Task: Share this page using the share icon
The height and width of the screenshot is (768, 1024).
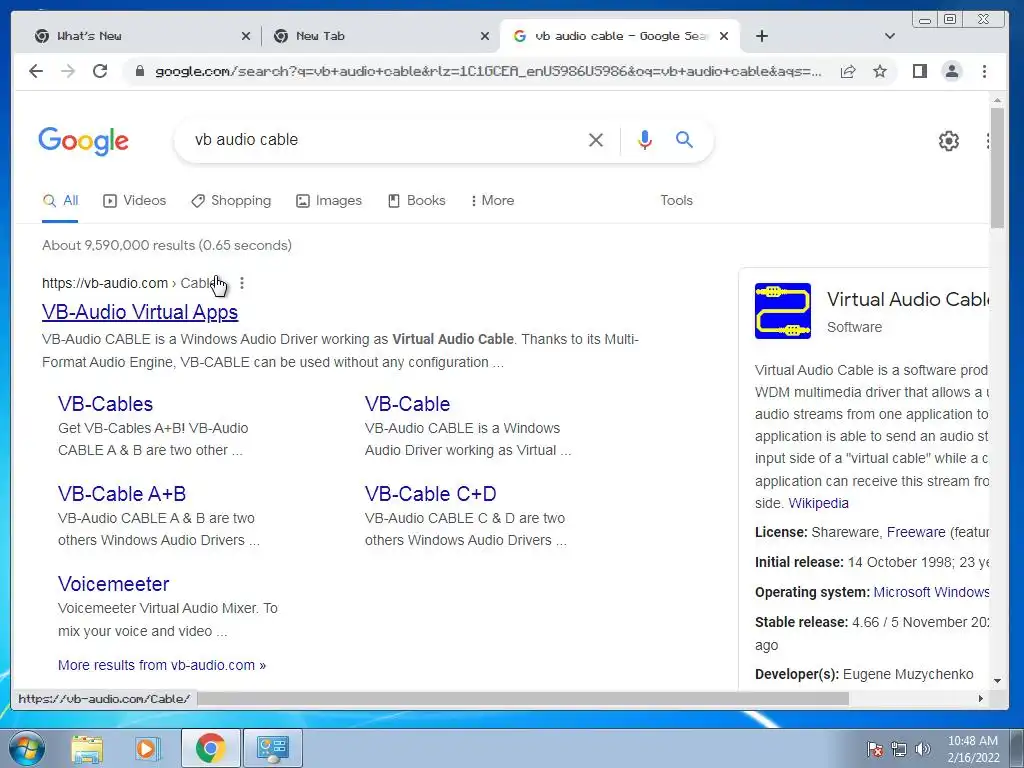Action: click(848, 71)
